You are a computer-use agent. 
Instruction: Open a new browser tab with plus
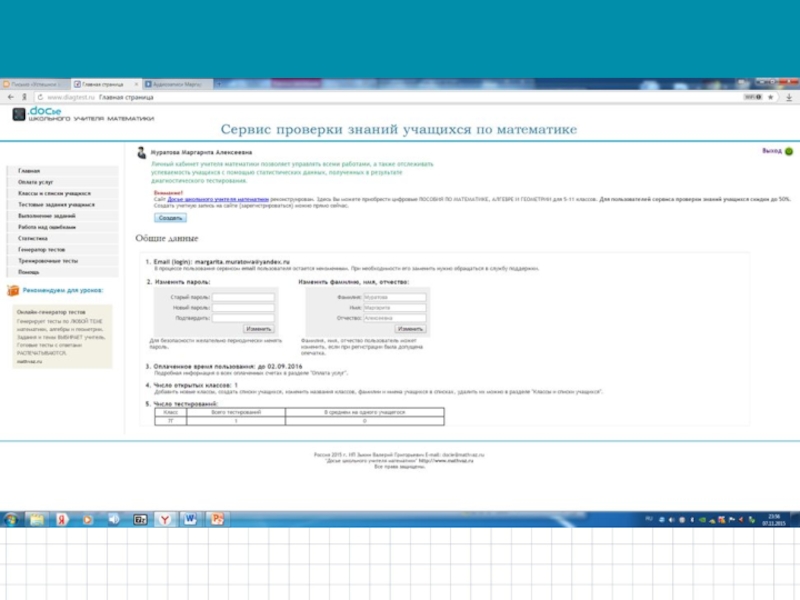219,84
